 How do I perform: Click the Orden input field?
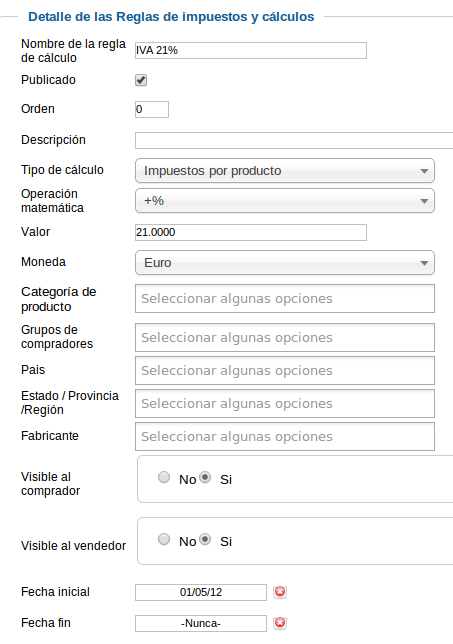click(152, 109)
